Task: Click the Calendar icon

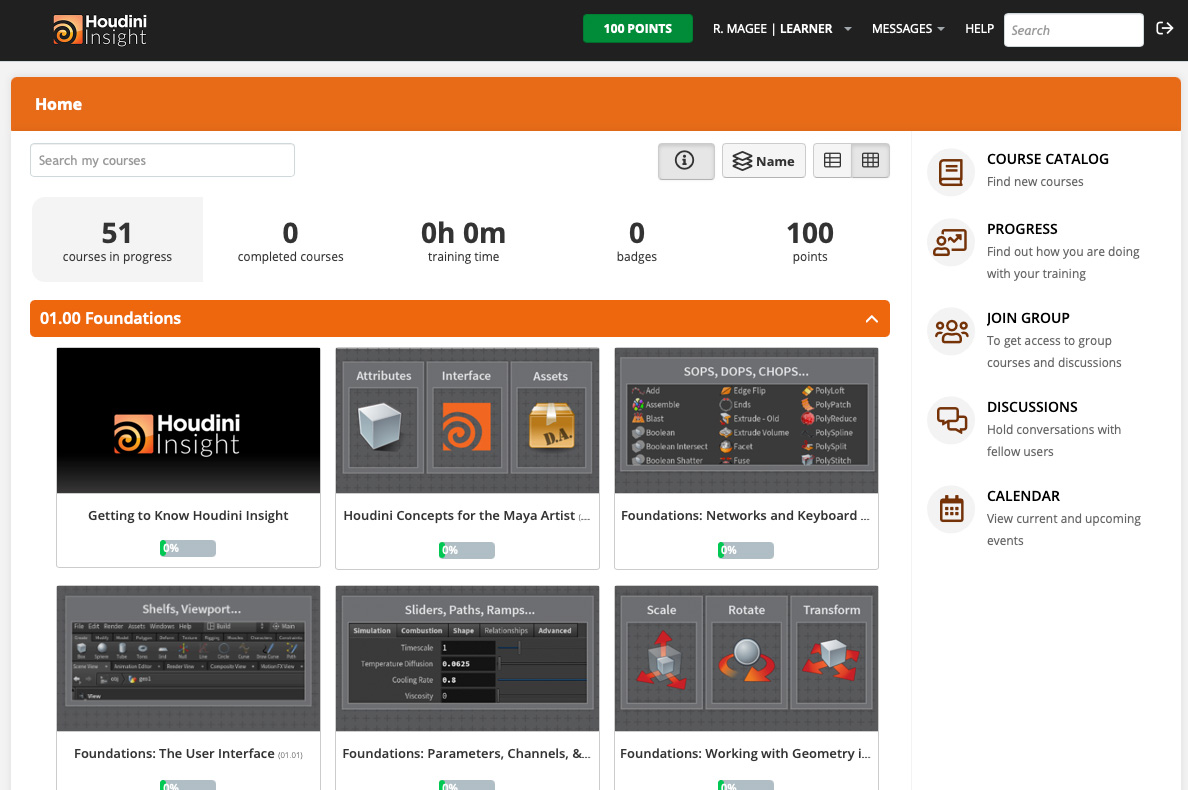Action: tap(951, 509)
